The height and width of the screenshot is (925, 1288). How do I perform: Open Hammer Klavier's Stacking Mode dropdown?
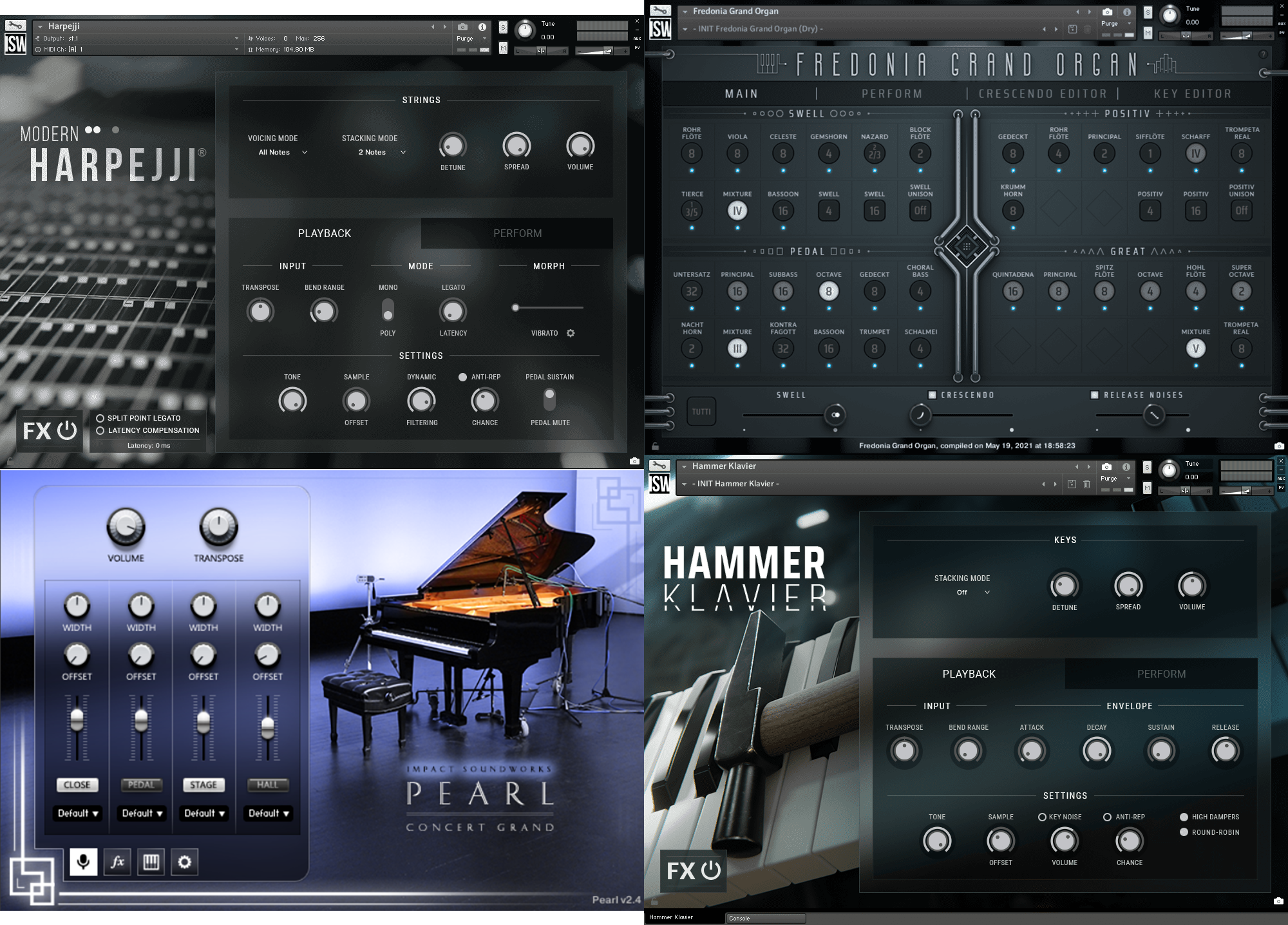pos(972,592)
